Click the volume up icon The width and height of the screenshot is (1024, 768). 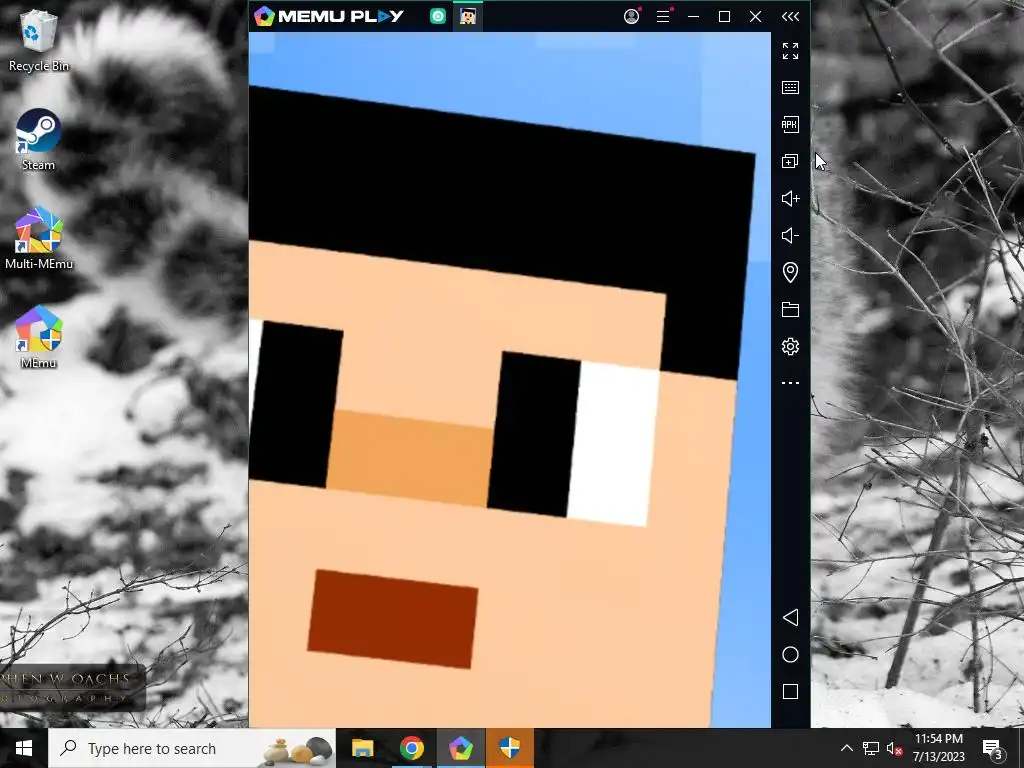coord(790,199)
